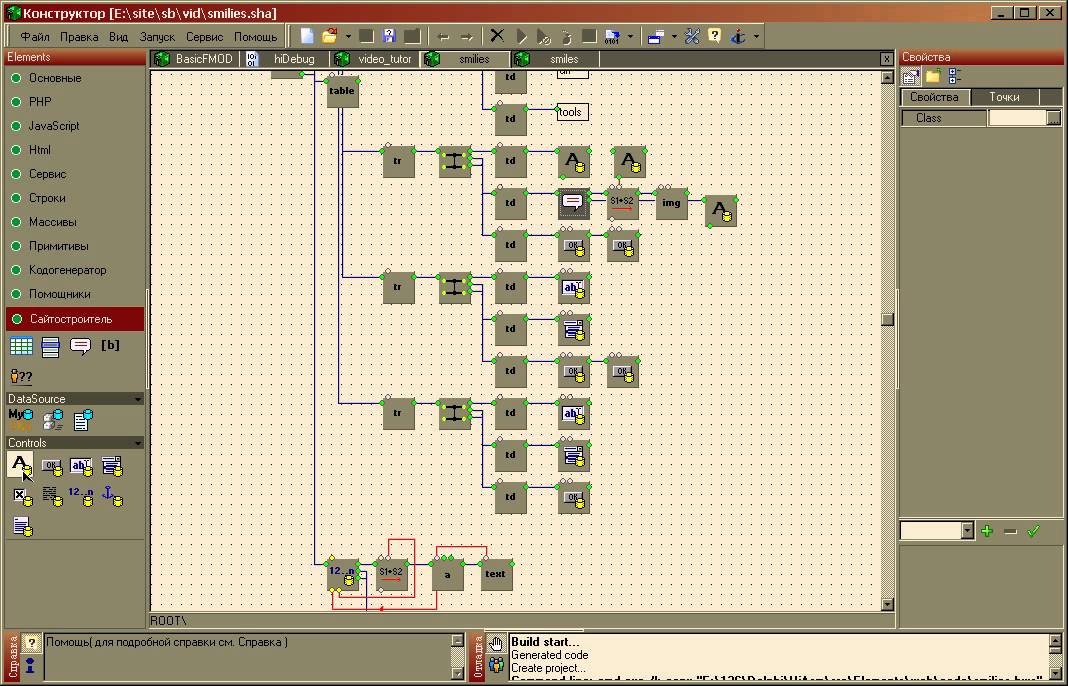Screen dimensions: 1068x686
Task: Select the MySQL data source icon
Action: point(20,418)
